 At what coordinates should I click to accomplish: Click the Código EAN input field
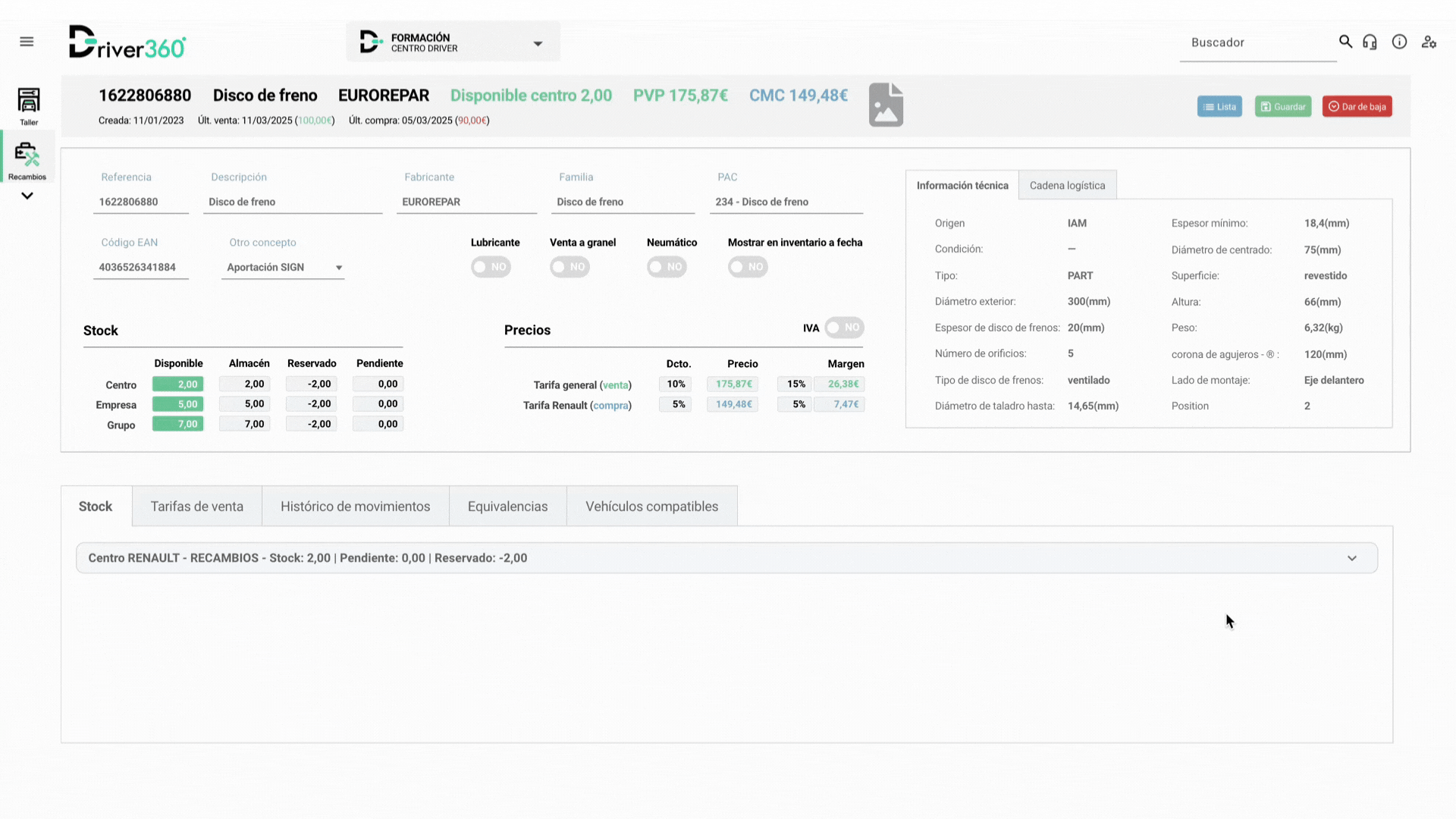(x=140, y=268)
